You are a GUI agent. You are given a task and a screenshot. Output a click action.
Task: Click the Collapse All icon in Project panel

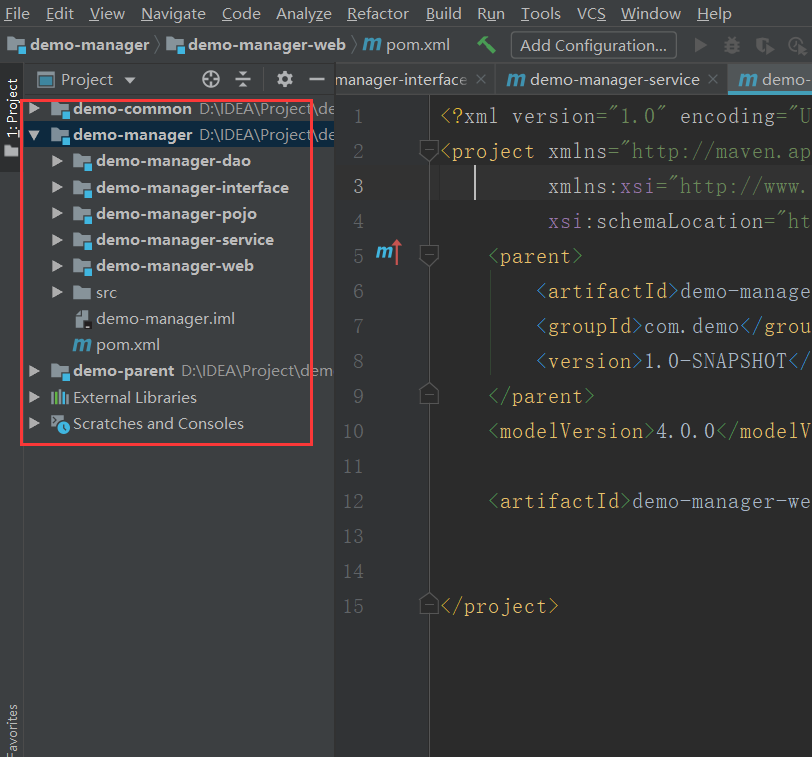click(x=243, y=79)
